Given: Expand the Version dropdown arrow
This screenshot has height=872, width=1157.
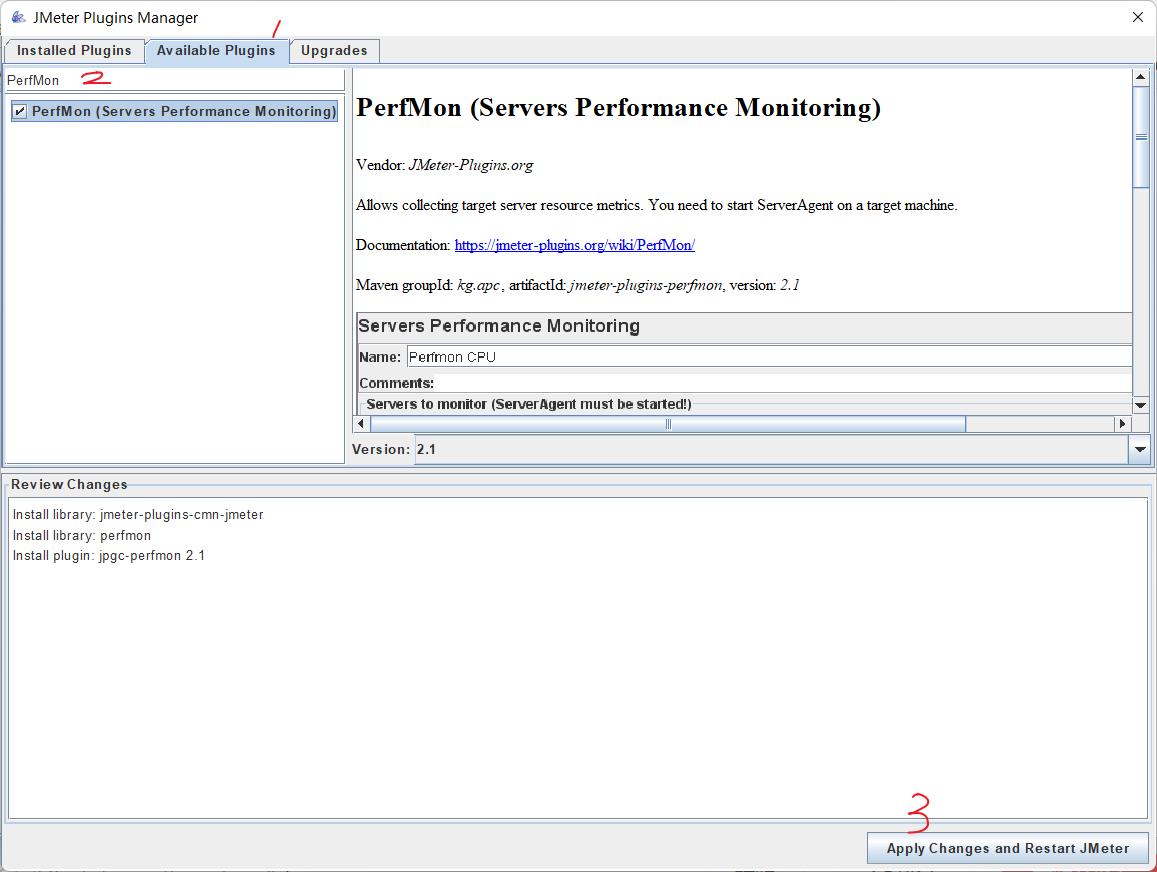Looking at the screenshot, I should tap(1139, 450).
